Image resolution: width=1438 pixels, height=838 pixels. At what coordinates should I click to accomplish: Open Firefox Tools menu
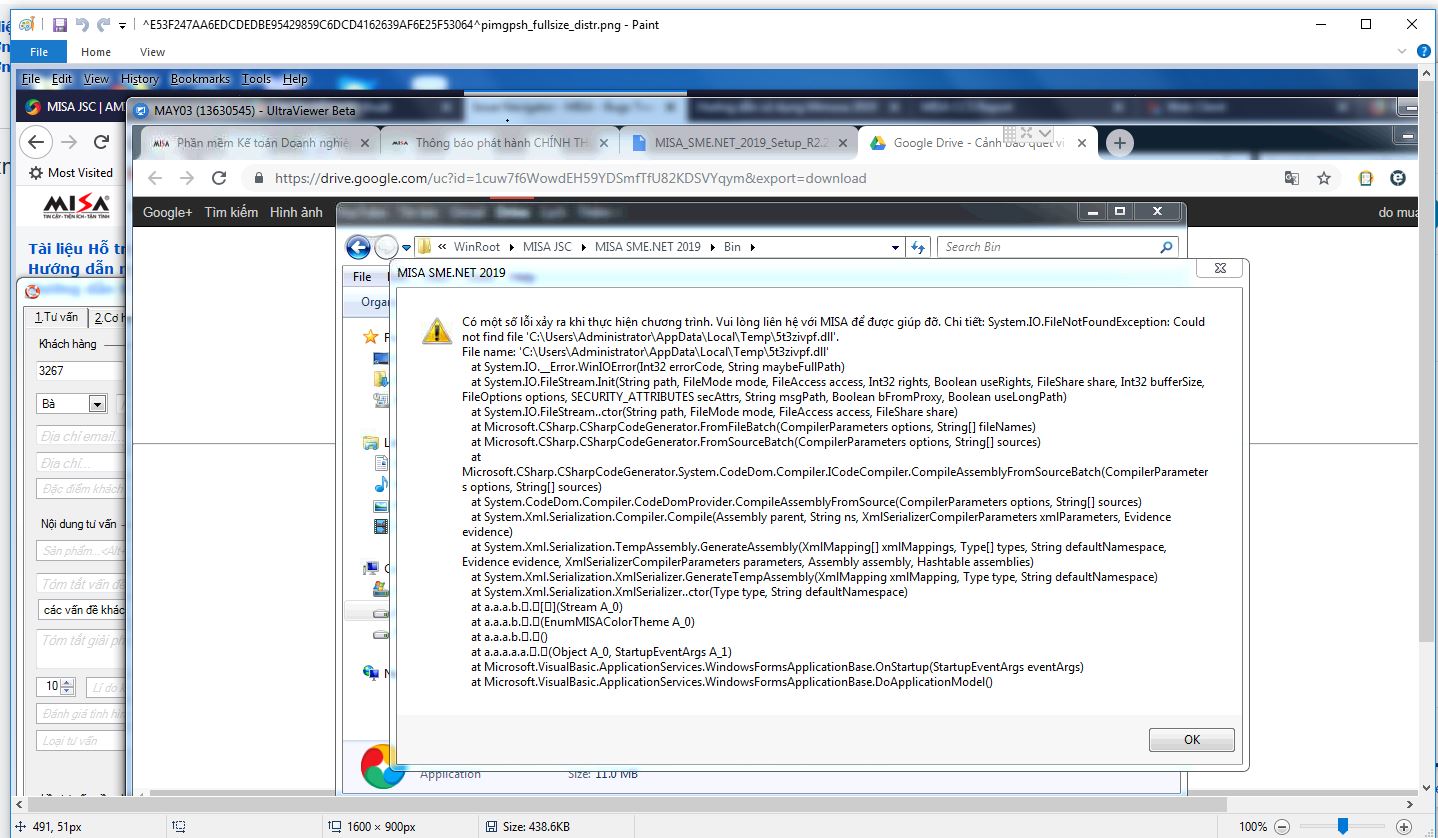pyautogui.click(x=256, y=79)
